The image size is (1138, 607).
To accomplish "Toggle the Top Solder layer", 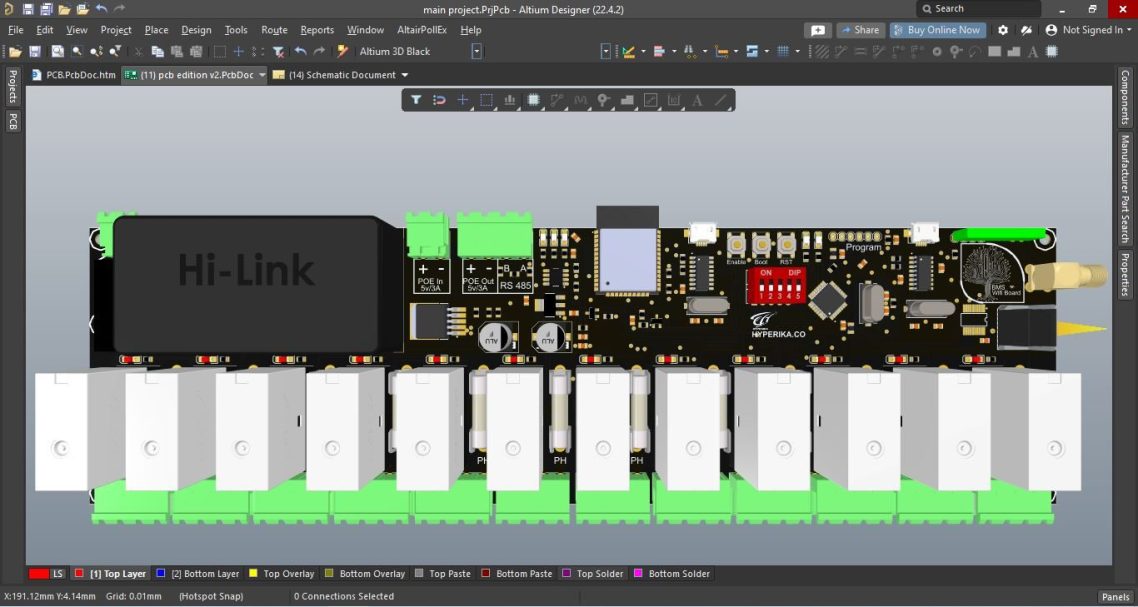I will coord(593,574).
